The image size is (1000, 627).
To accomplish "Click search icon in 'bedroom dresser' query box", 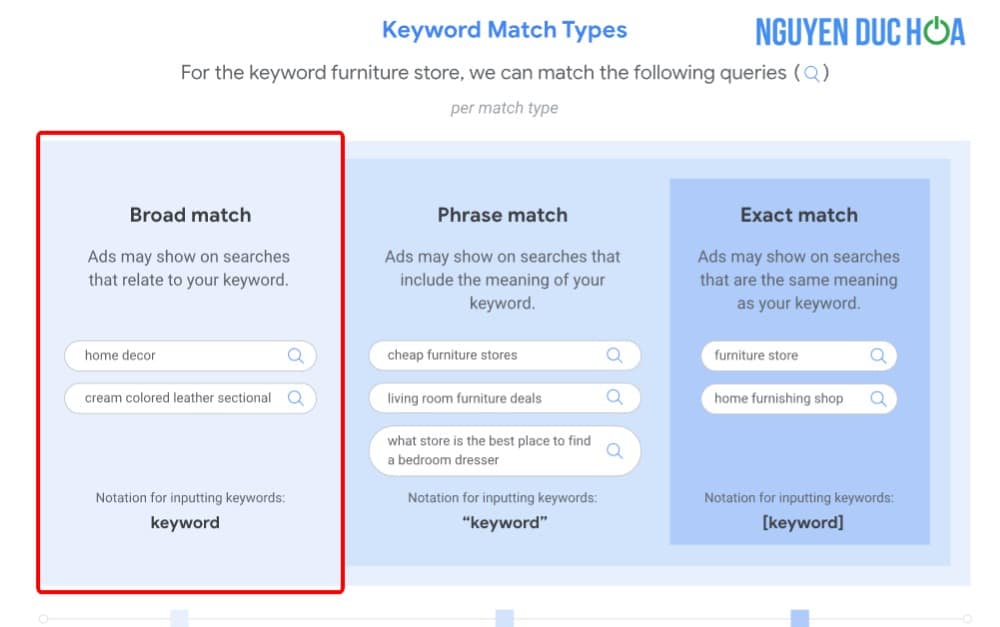I will (x=614, y=450).
